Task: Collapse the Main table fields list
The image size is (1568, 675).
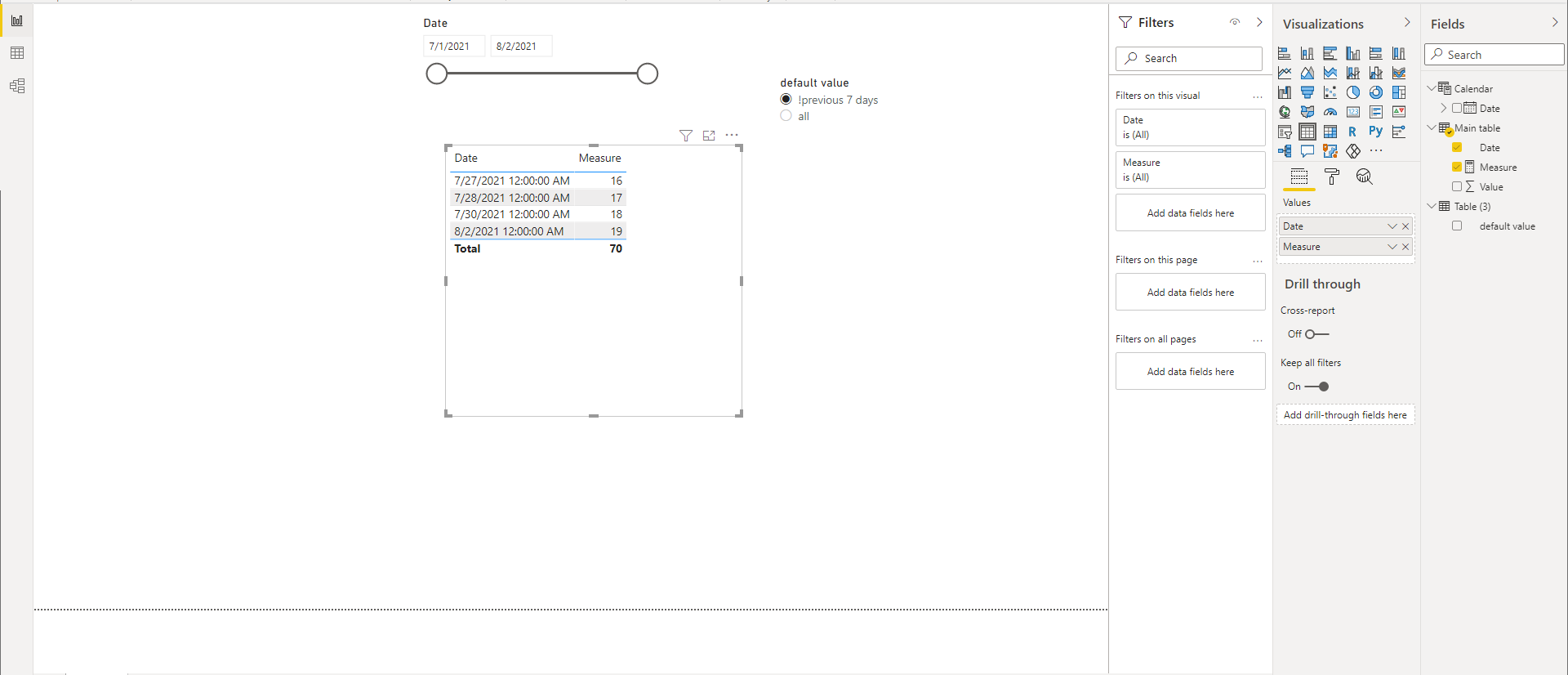Action: click(1432, 127)
